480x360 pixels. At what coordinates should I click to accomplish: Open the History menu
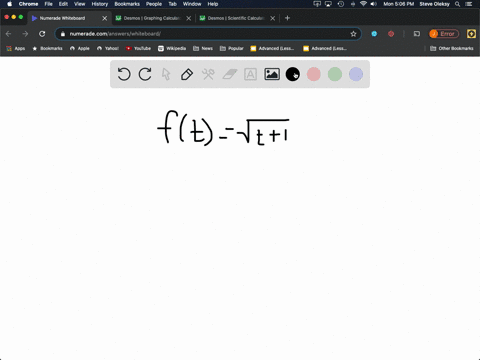[100, 4]
